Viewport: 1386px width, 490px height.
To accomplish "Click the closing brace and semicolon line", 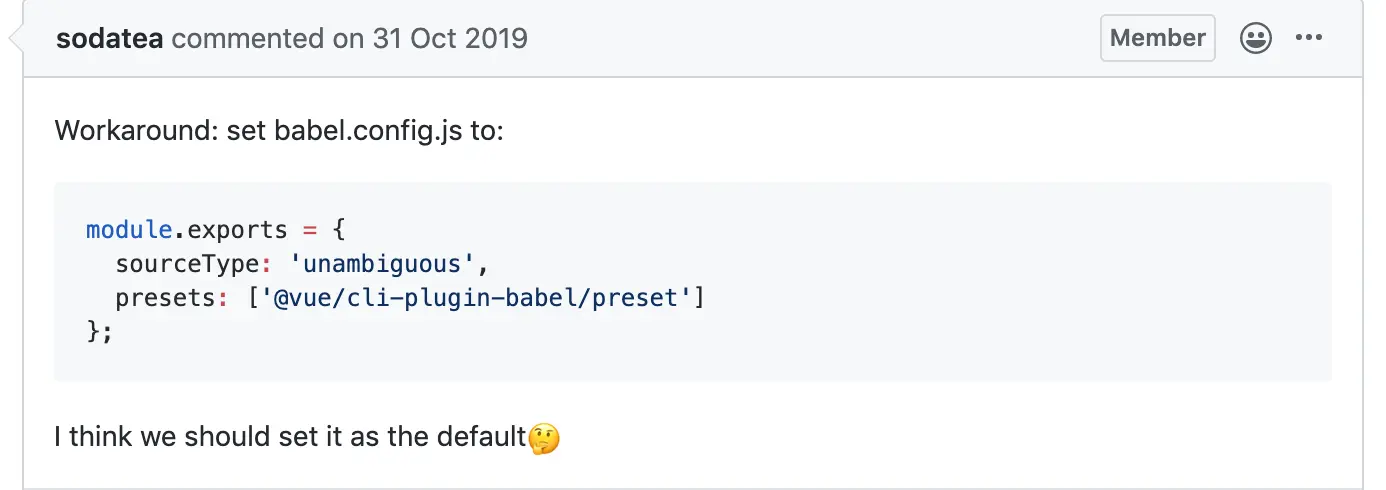I will coord(100,332).
